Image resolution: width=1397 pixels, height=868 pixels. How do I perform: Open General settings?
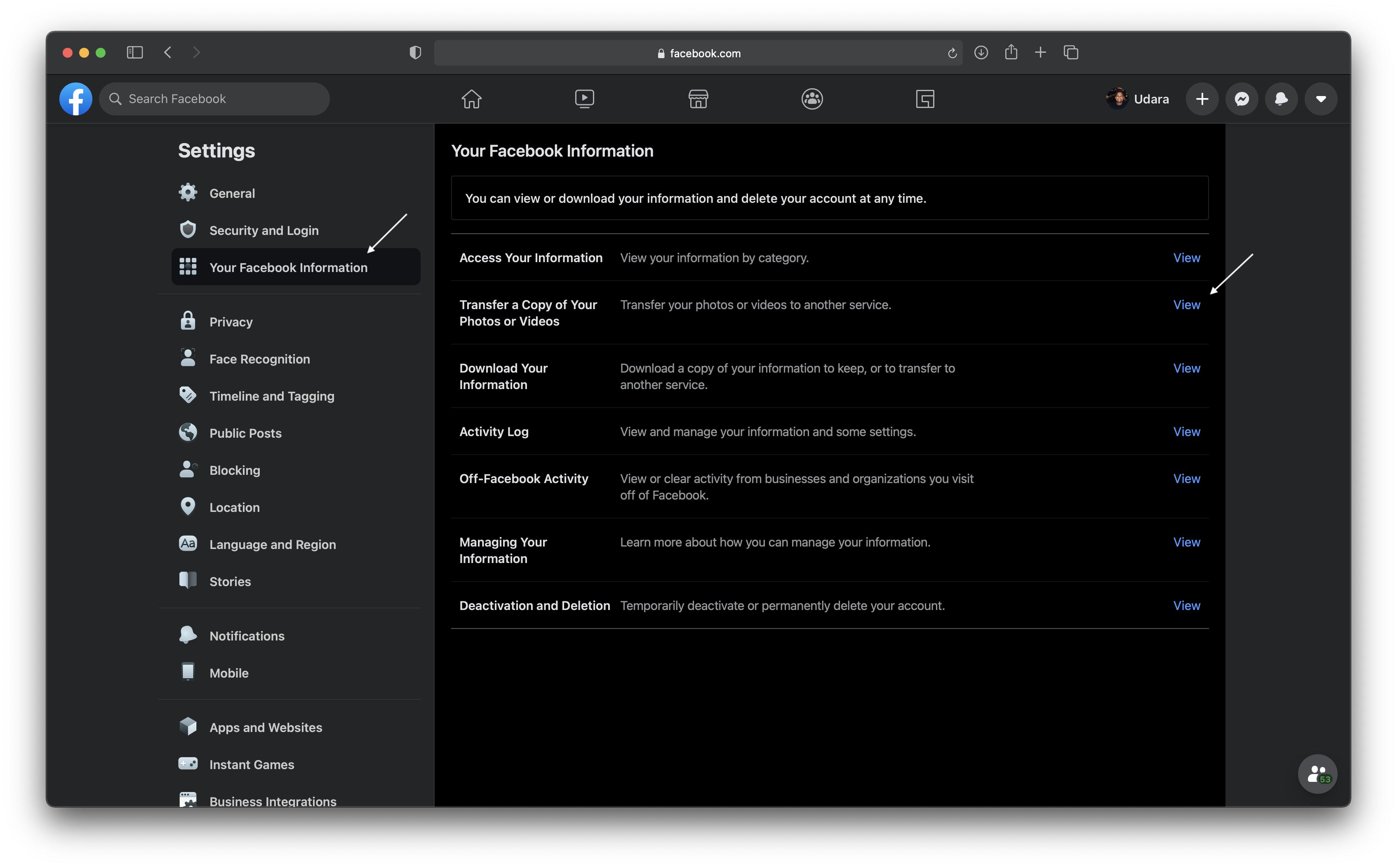[296, 193]
